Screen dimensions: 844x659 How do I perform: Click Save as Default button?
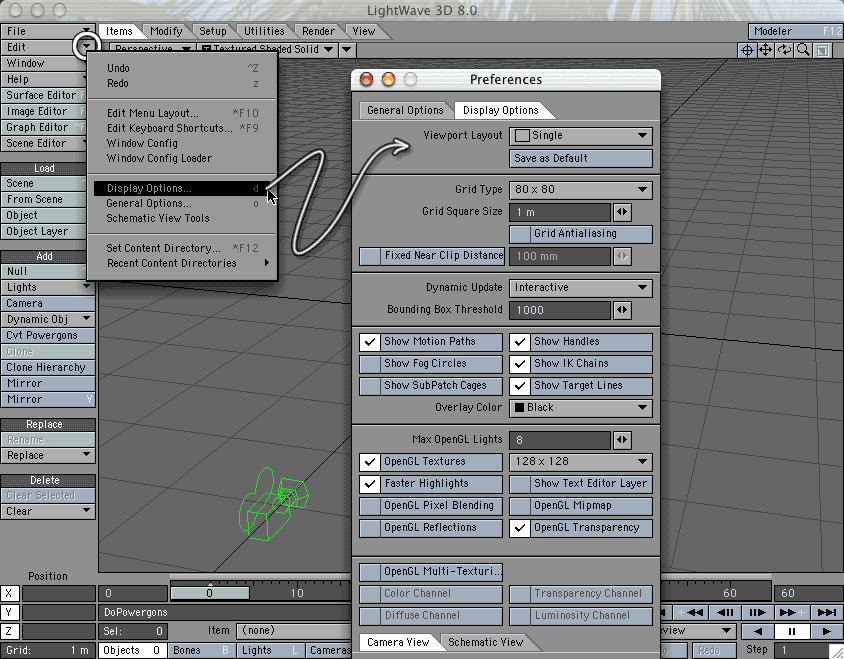tap(581, 158)
